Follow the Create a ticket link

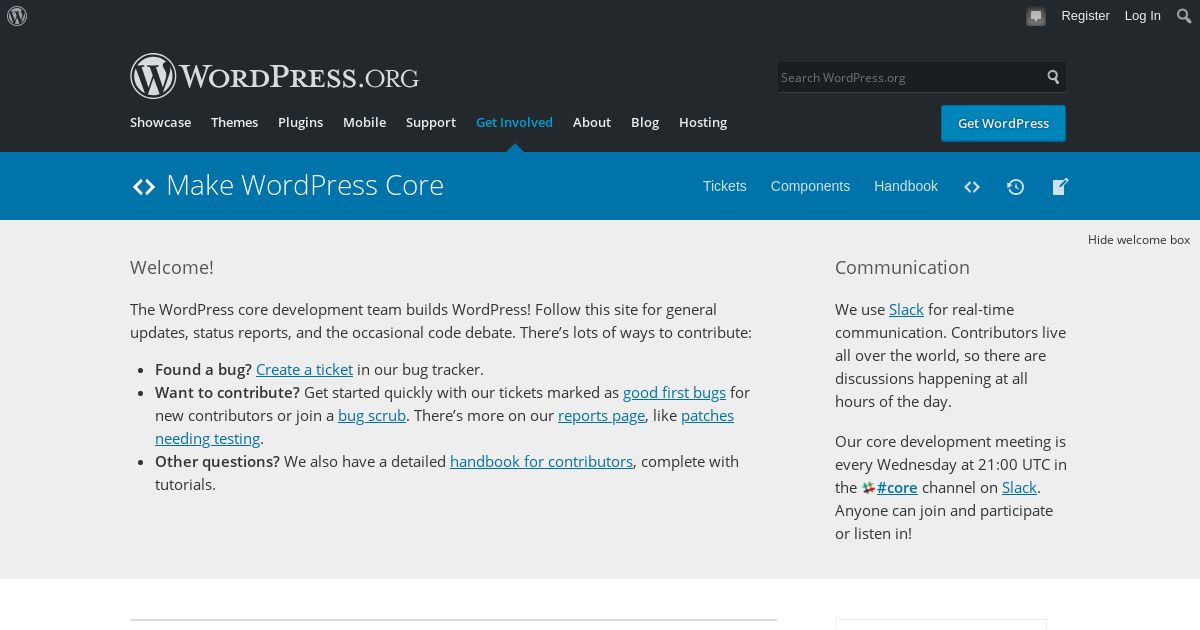304,369
